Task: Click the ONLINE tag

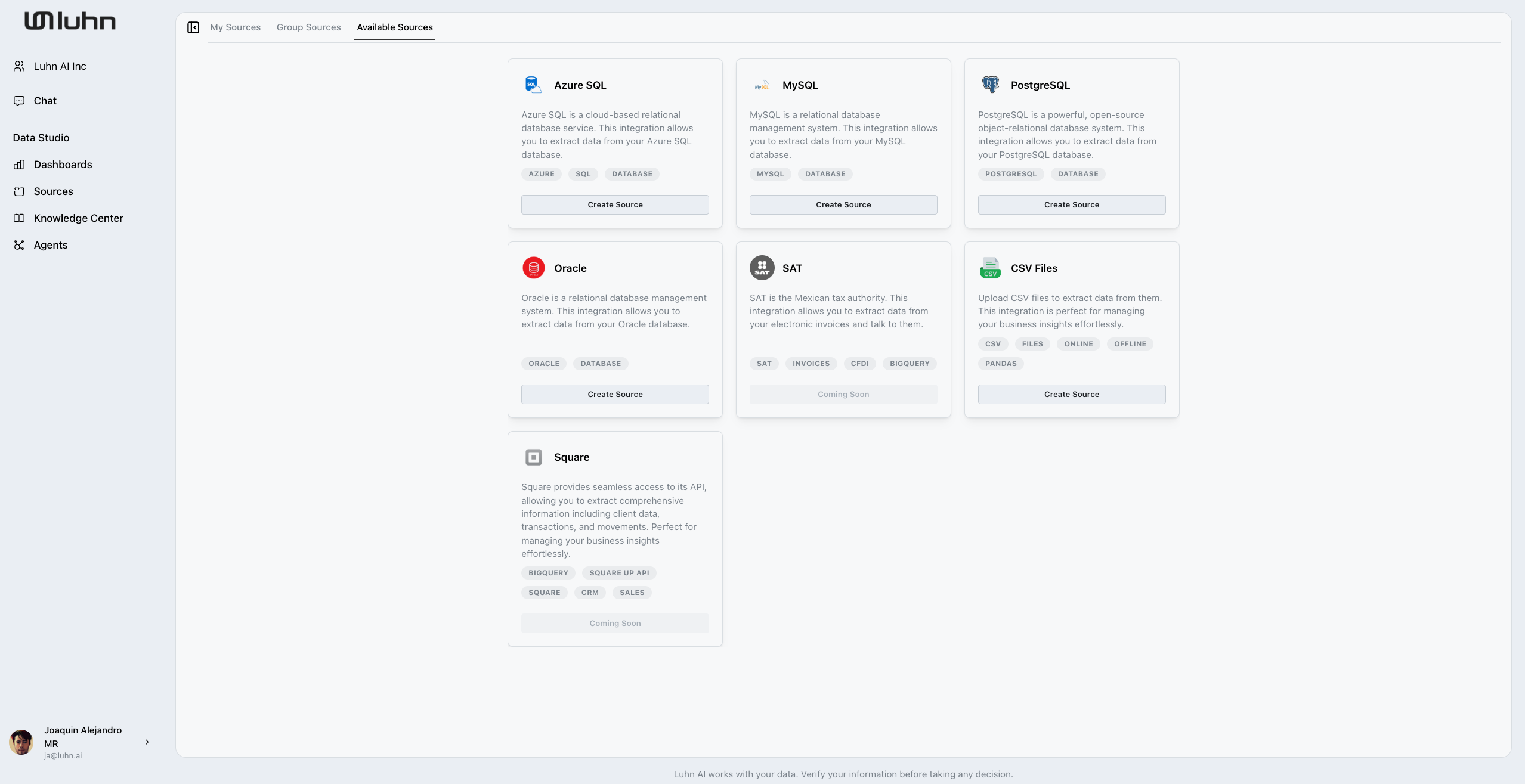Action: tap(1078, 344)
